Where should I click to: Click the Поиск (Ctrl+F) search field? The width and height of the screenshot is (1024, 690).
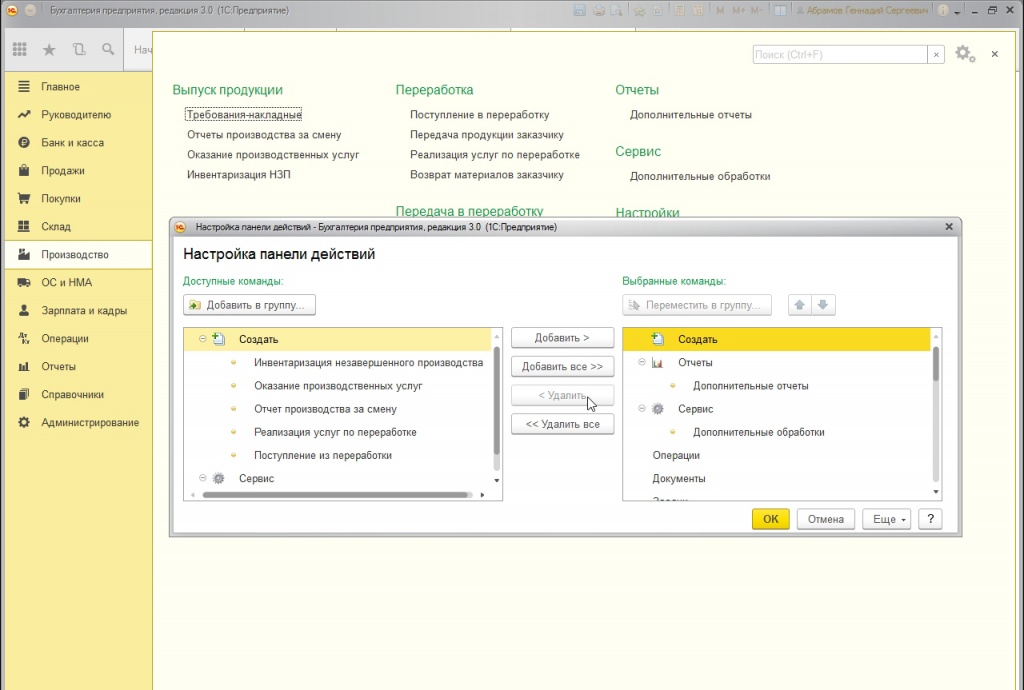840,55
